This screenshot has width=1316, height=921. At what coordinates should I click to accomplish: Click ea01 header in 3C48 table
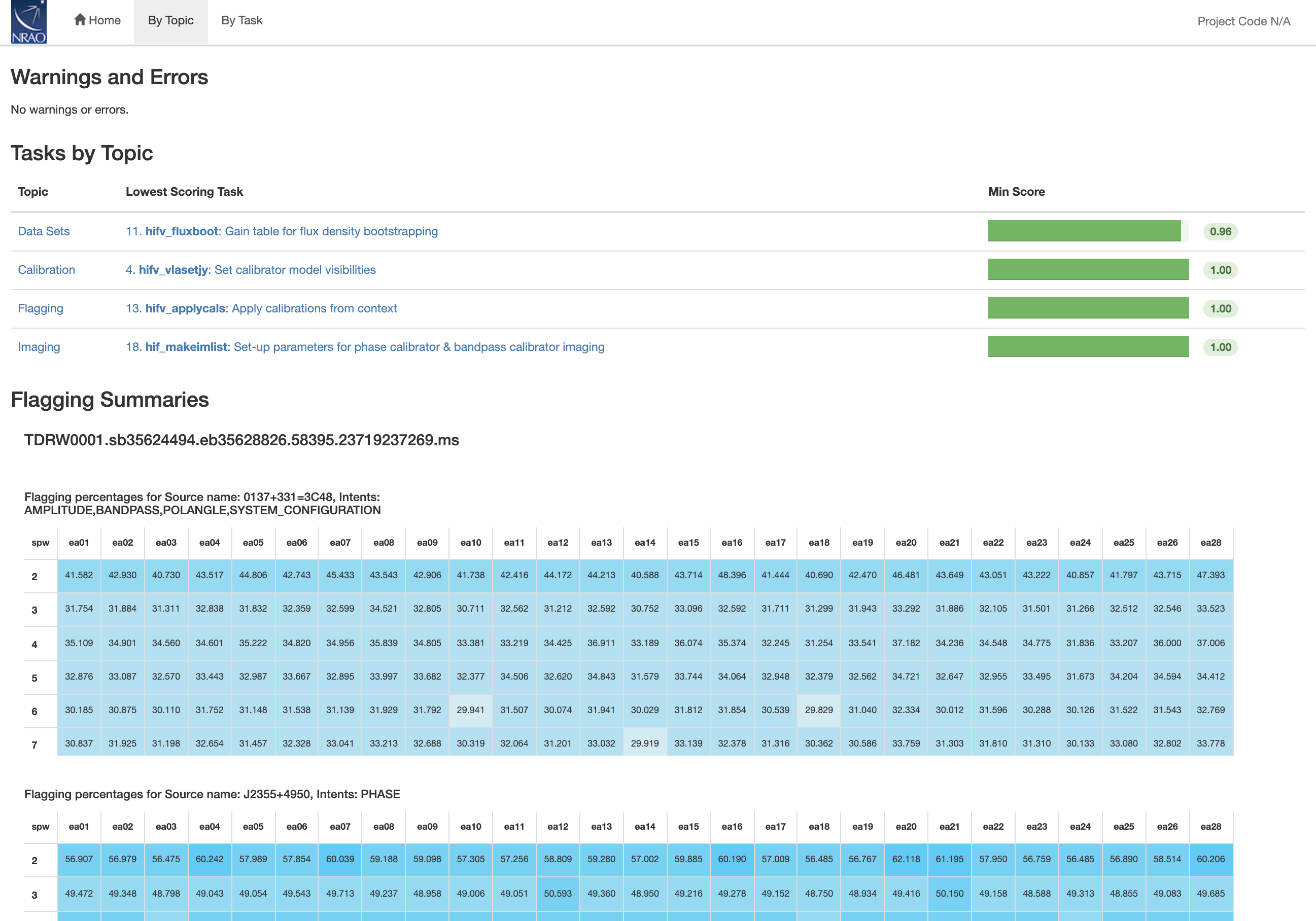pos(79,542)
